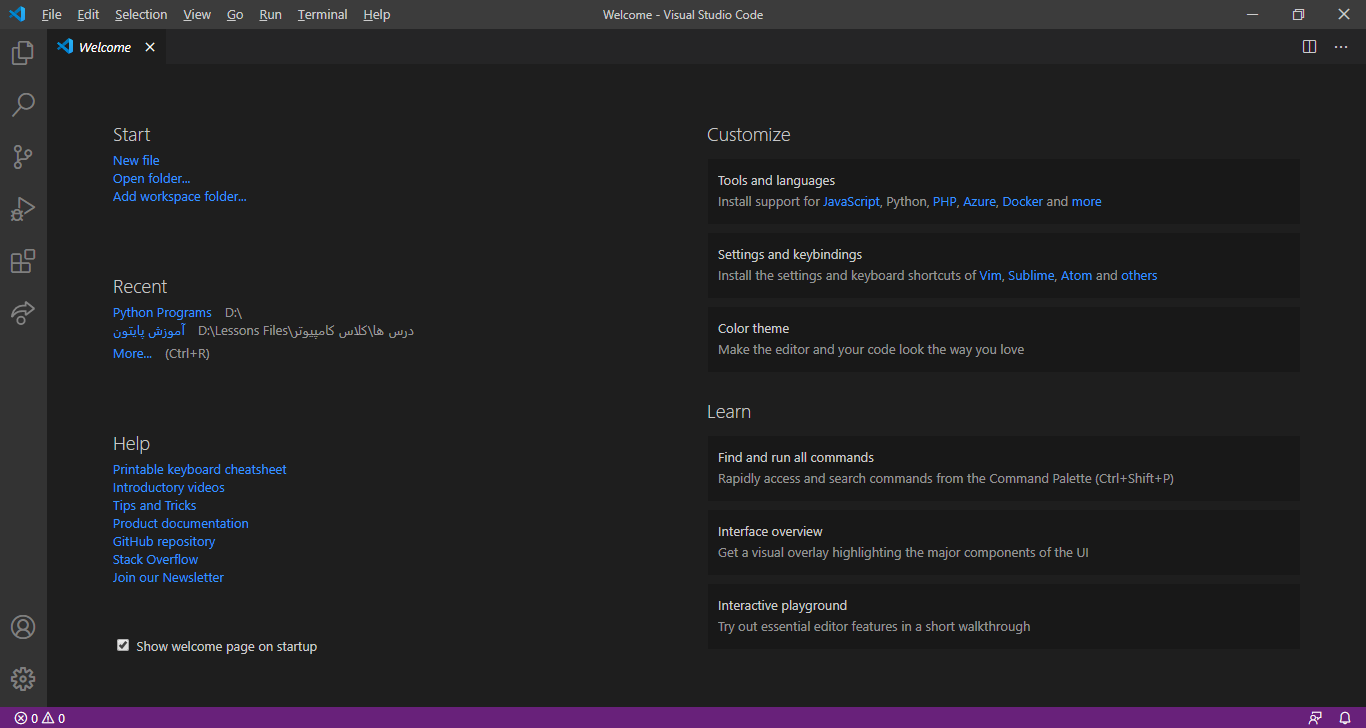Open the File menu
The image size is (1366, 728).
[52, 14]
